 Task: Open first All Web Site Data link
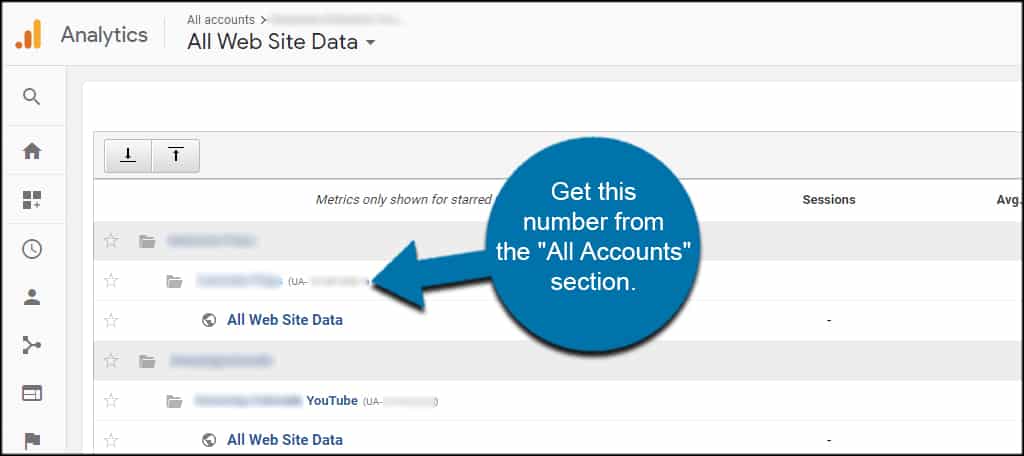(285, 320)
